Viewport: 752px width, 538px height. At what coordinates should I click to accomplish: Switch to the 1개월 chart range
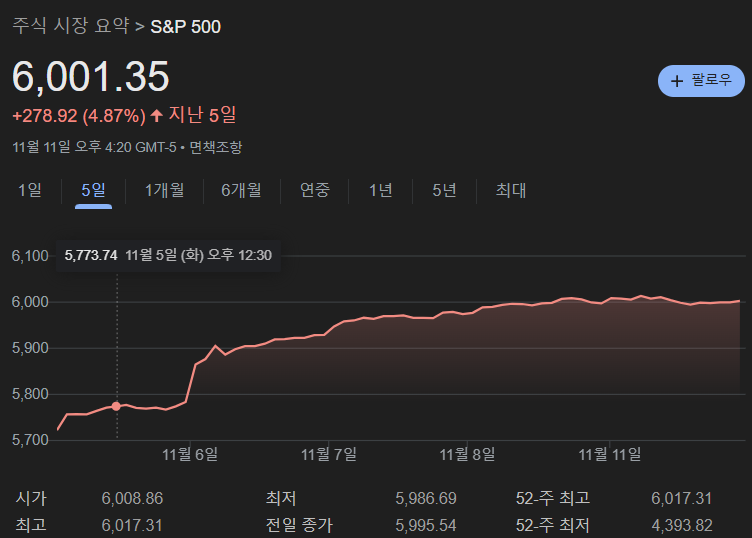coord(164,190)
